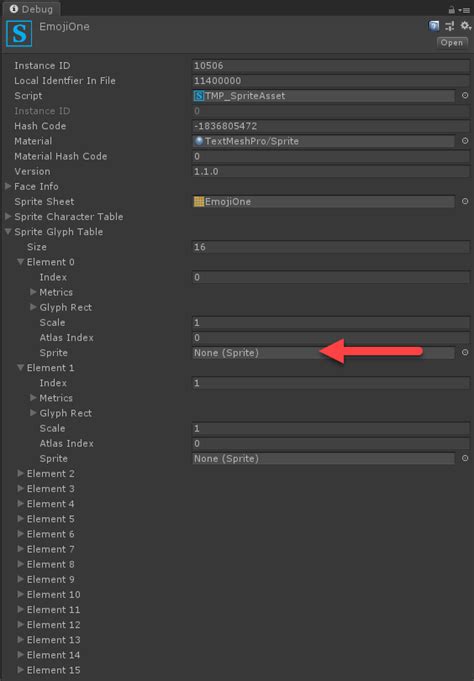This screenshot has height=681, width=474.
Task: Click the Material TextMeshPro/Sprite object field
Action: click(x=324, y=141)
